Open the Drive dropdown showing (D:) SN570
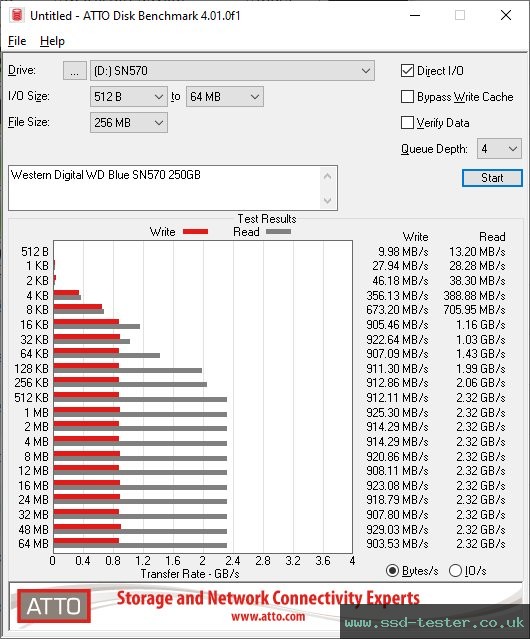 click(x=232, y=71)
